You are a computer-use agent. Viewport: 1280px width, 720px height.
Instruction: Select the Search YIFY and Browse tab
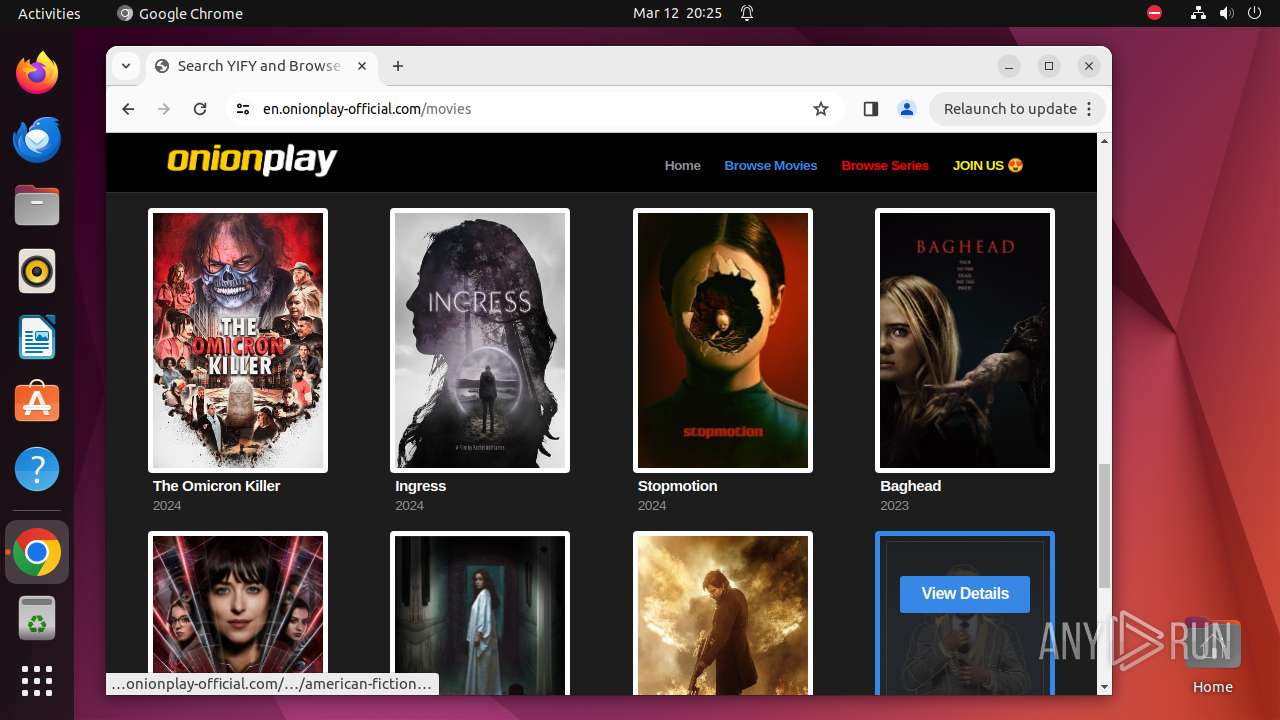point(262,66)
